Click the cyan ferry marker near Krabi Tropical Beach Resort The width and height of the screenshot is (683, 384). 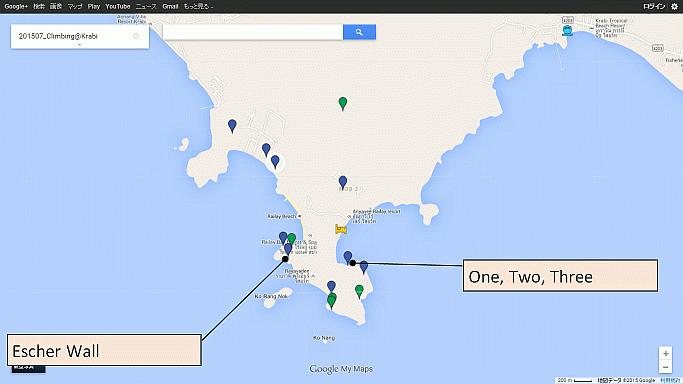pyautogui.click(x=567, y=30)
